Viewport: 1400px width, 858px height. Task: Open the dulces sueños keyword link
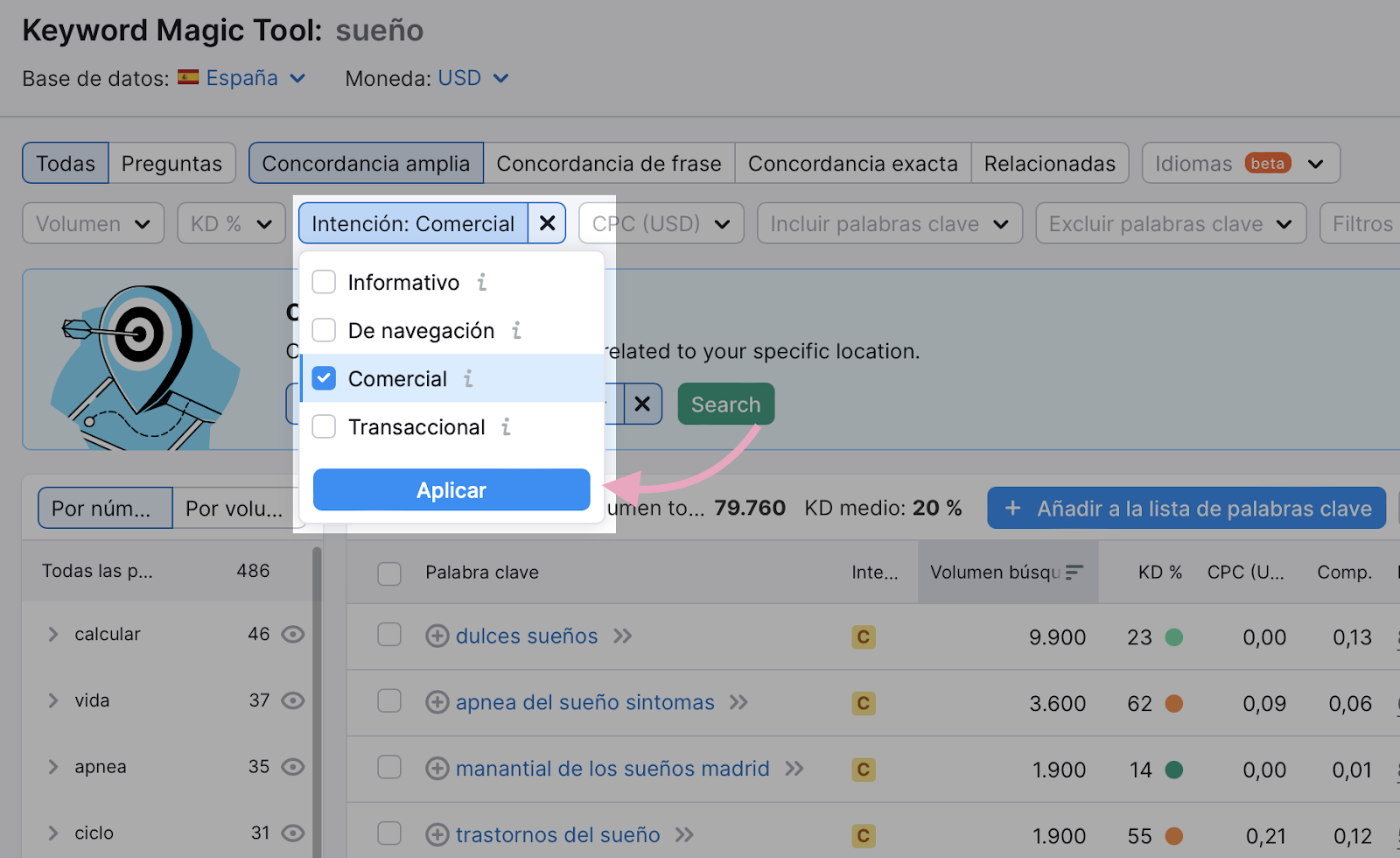[526, 636]
